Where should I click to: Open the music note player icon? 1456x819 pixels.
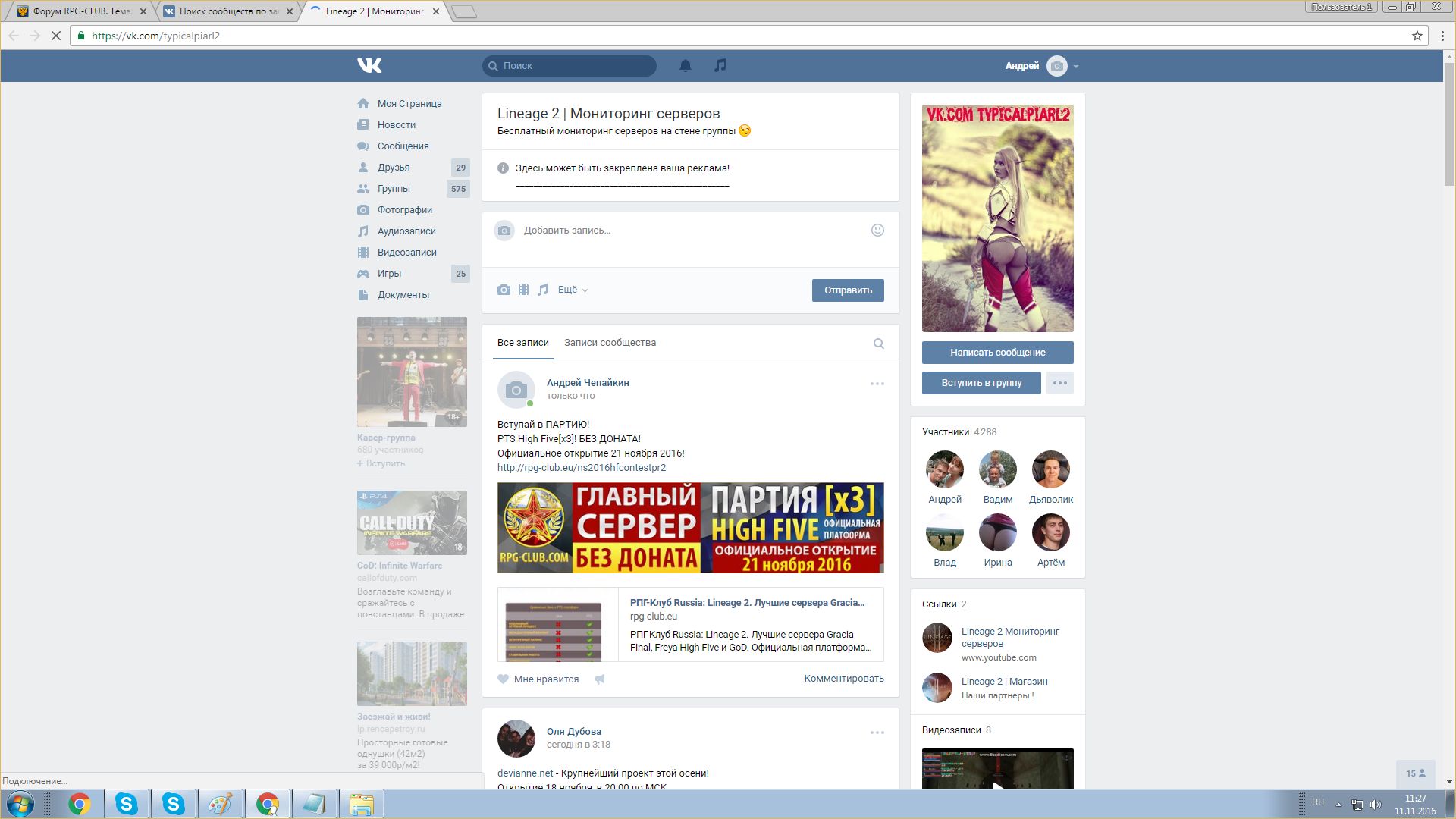click(x=720, y=66)
